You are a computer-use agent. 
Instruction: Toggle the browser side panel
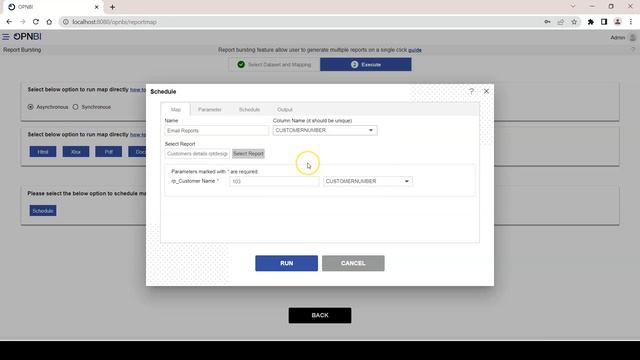click(x=604, y=22)
